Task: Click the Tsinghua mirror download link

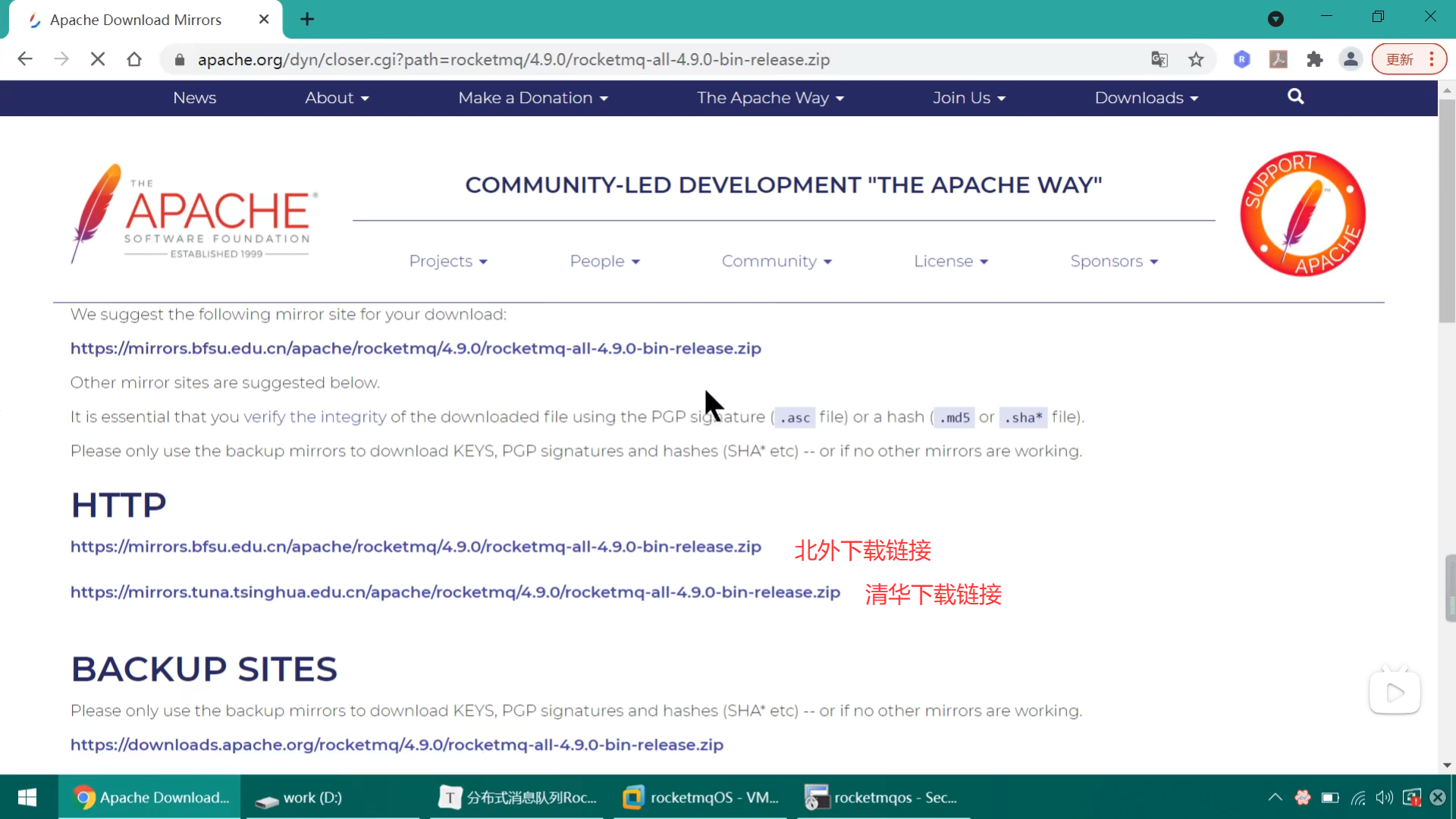Action: 455,591
